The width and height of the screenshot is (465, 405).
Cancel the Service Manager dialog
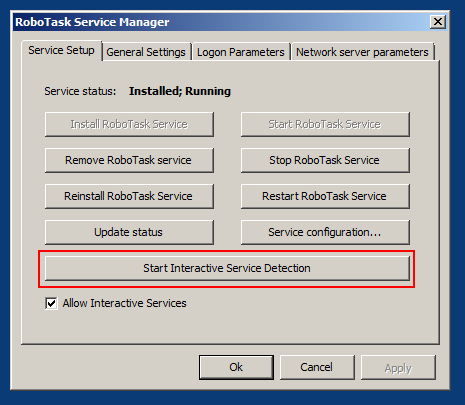(x=317, y=367)
